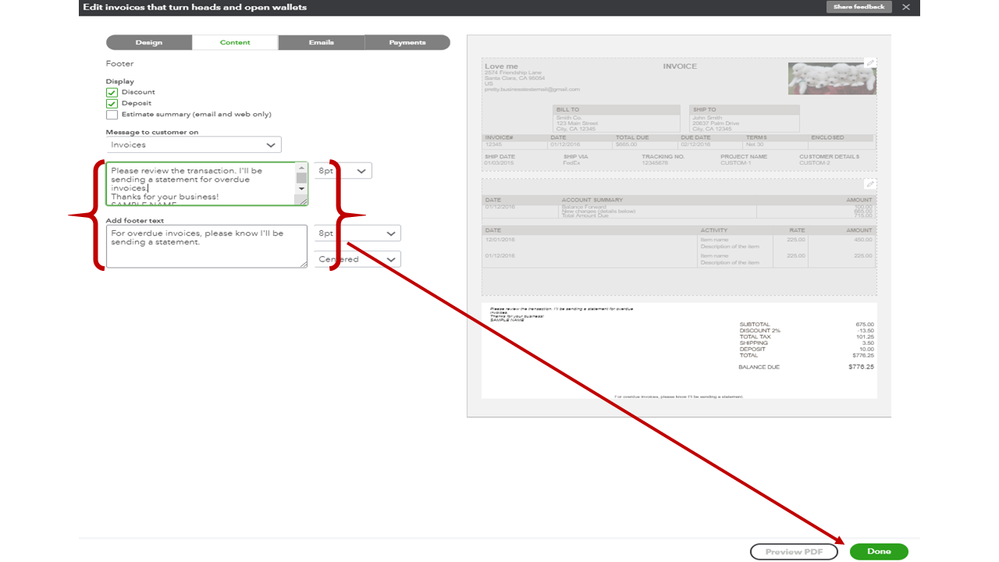This screenshot has width=999, height=562.
Task: Click the ACTIVITY column header in preview
Action: [x=714, y=230]
